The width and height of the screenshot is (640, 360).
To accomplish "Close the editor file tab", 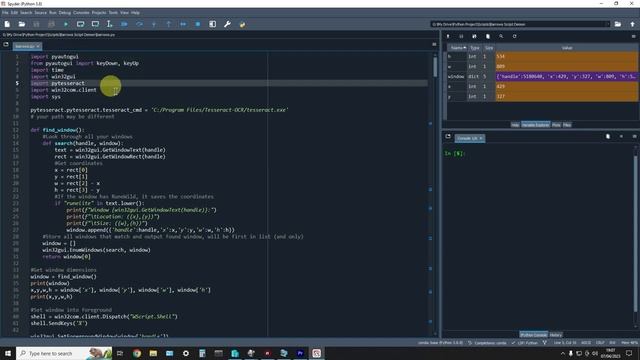I will 38,47.
